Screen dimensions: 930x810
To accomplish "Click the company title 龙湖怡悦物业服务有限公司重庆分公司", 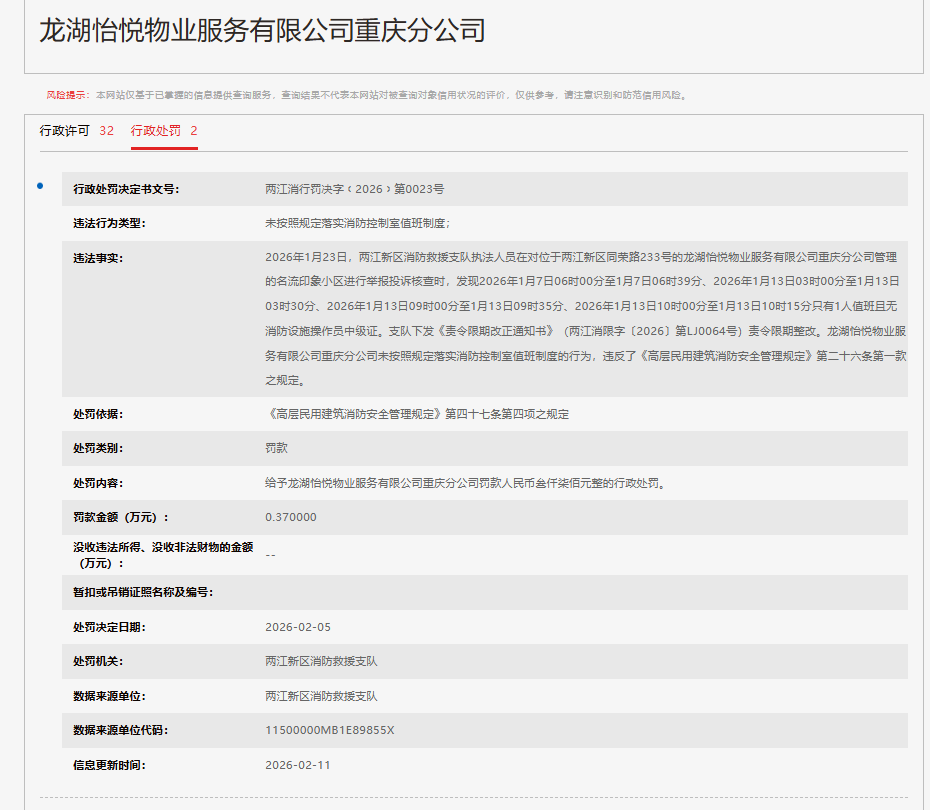I will 262,30.
